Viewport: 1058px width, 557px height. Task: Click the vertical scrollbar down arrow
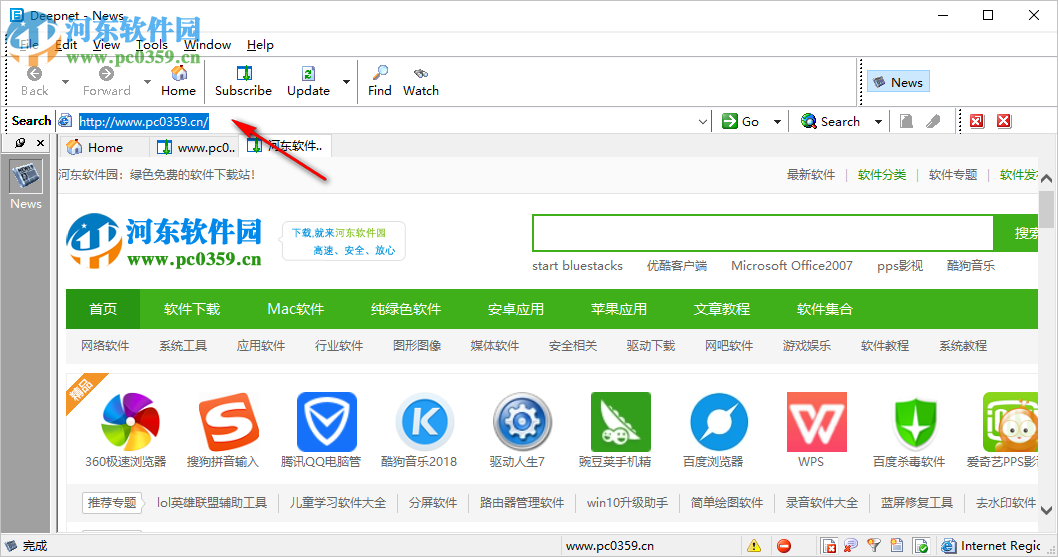1047,510
